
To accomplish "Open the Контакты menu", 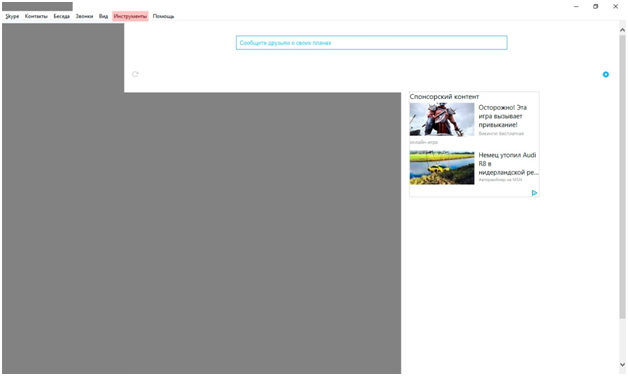I will 36,16.
